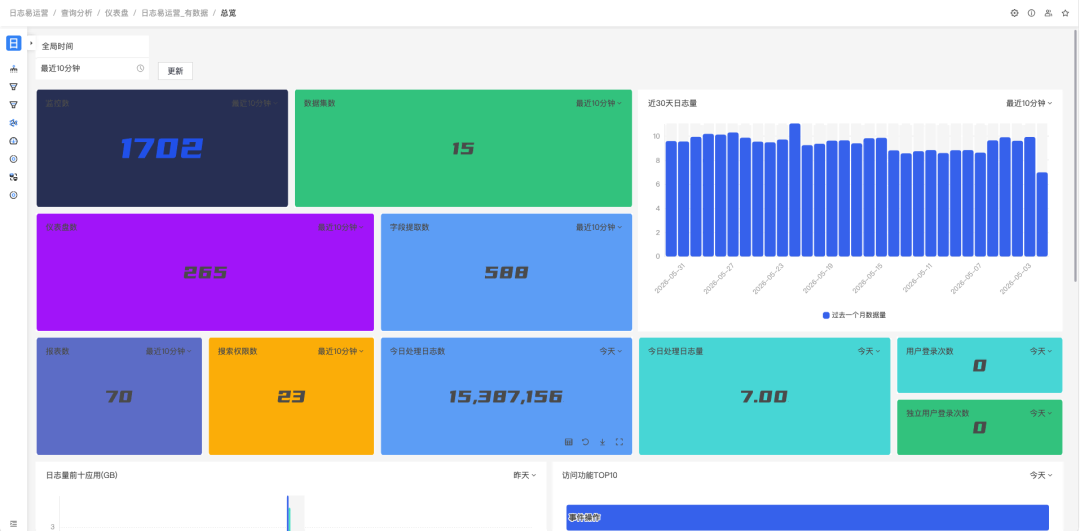Toggle the sidebar menu list icon at bottom
The height and width of the screenshot is (531, 1080).
pyautogui.click(x=13, y=524)
